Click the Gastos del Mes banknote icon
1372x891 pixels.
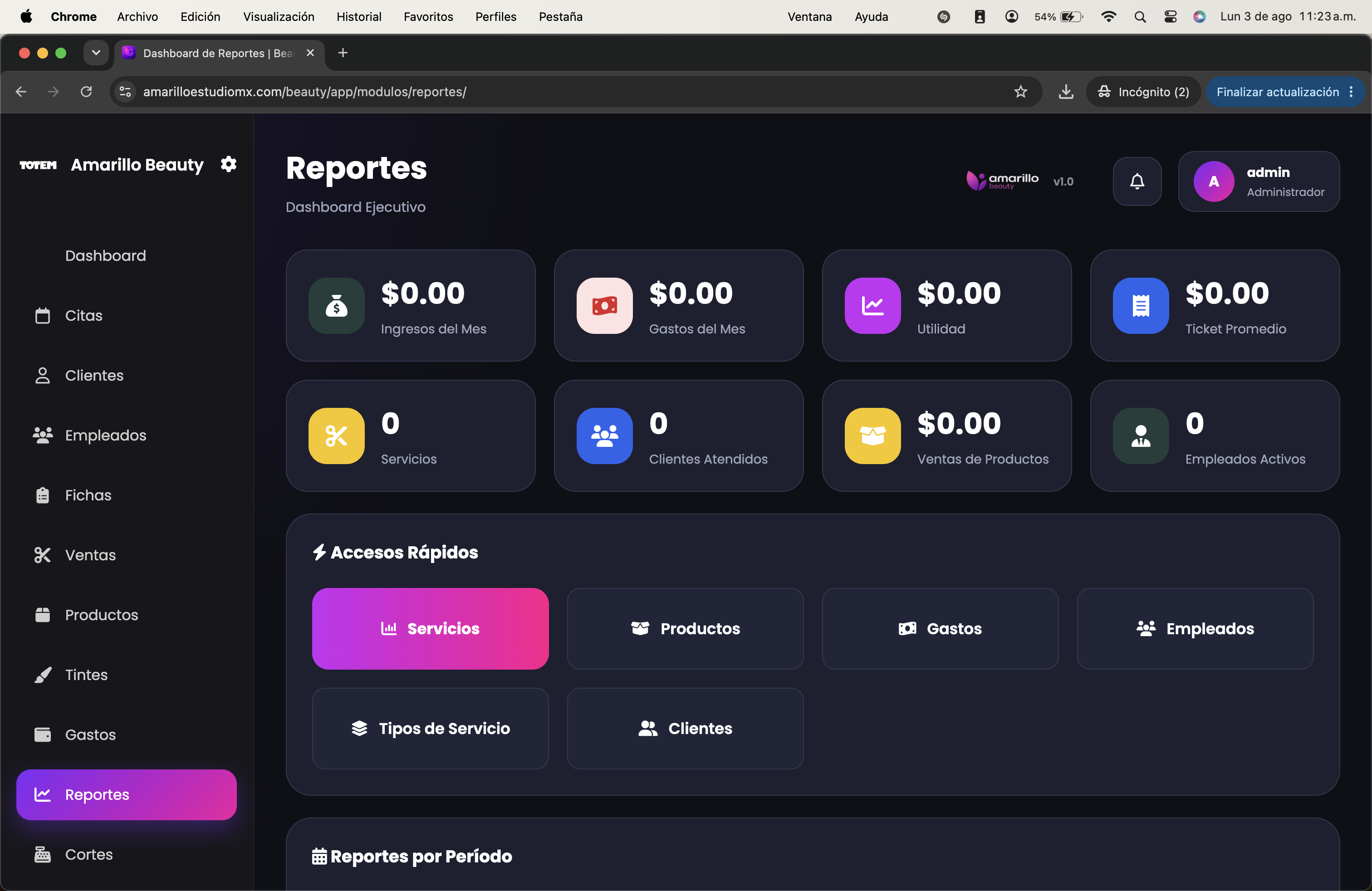coord(605,305)
